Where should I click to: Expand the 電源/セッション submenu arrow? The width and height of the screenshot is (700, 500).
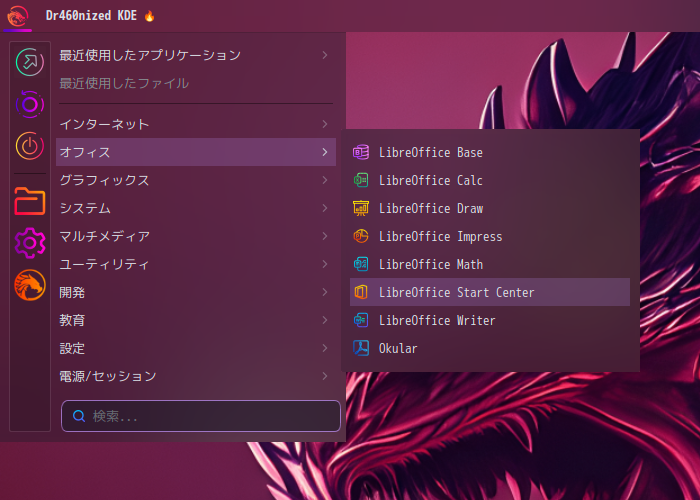pyautogui.click(x=325, y=376)
